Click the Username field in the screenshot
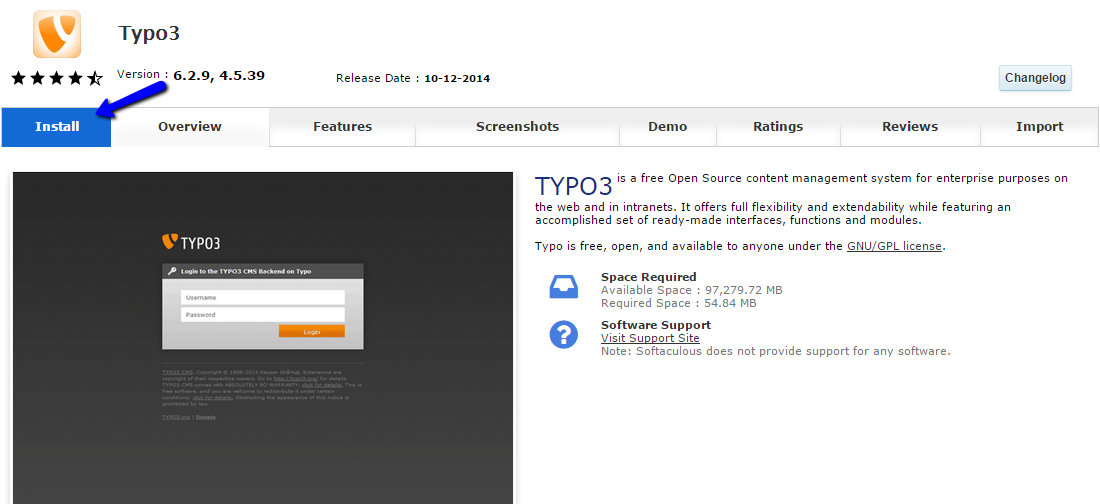1100x504 pixels. pos(263,298)
